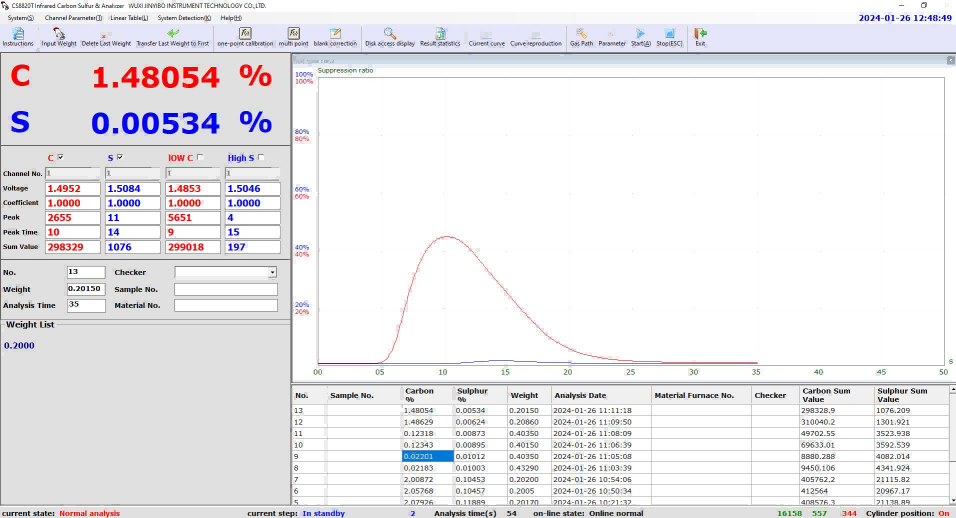Image resolution: width=956 pixels, height=518 pixels.
Task: Select weight 0.2000 in Weight List
Action: coord(20,346)
